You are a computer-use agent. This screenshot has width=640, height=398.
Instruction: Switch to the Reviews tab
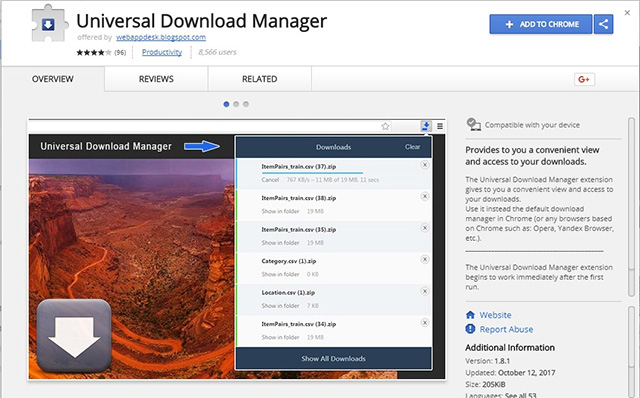coord(156,79)
